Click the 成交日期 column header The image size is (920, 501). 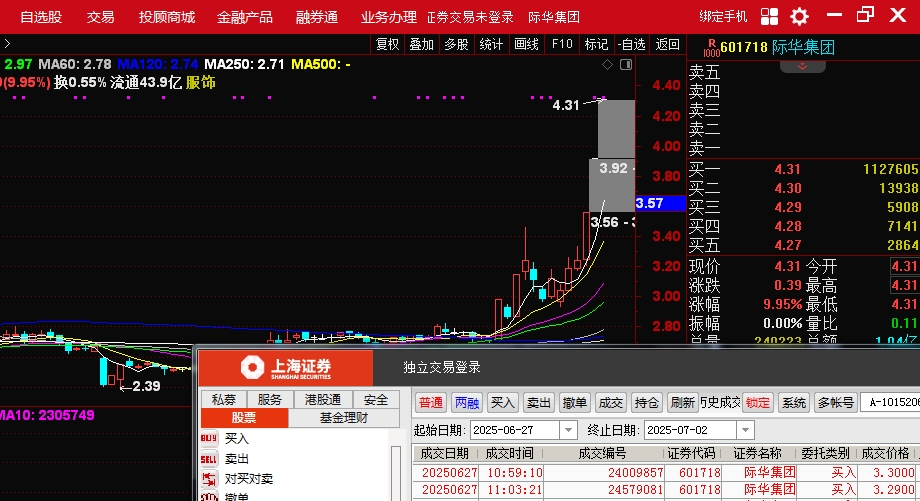(445, 453)
